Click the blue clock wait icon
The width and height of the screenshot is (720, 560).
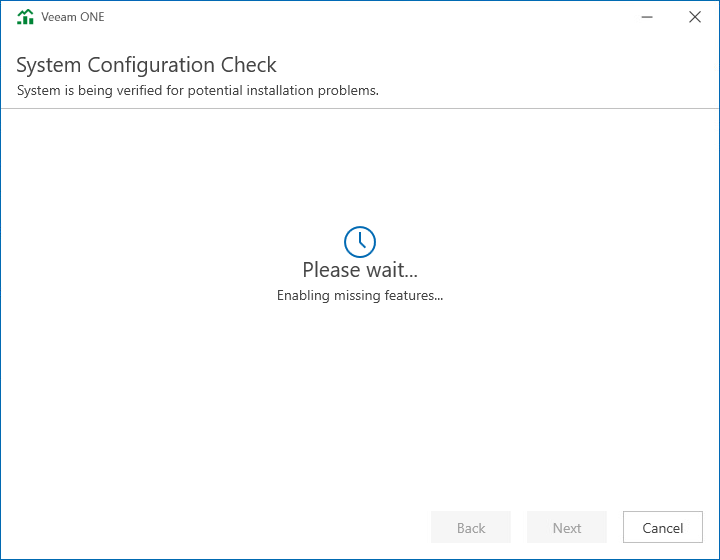[x=360, y=242]
